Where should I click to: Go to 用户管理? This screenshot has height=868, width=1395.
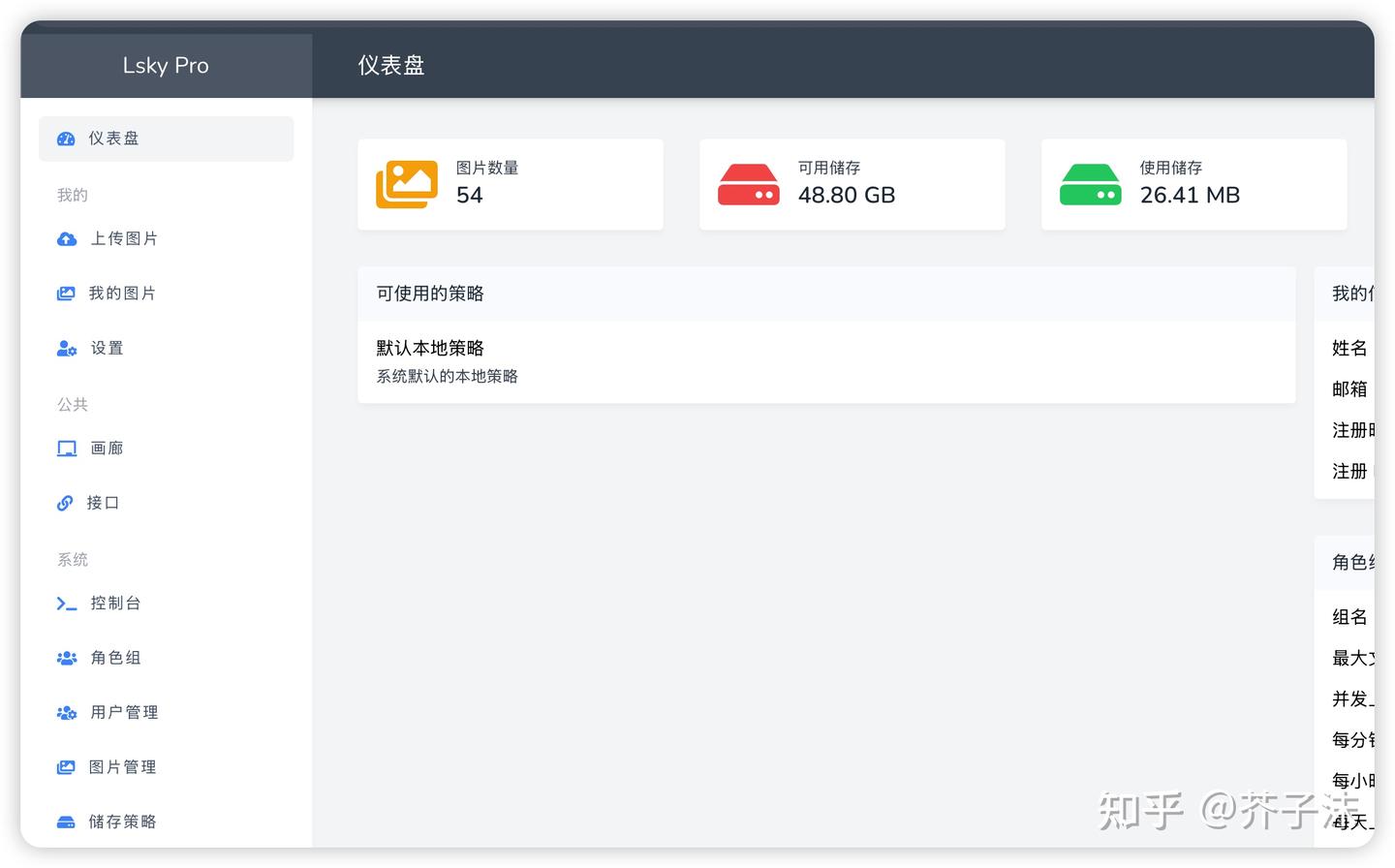click(x=167, y=712)
